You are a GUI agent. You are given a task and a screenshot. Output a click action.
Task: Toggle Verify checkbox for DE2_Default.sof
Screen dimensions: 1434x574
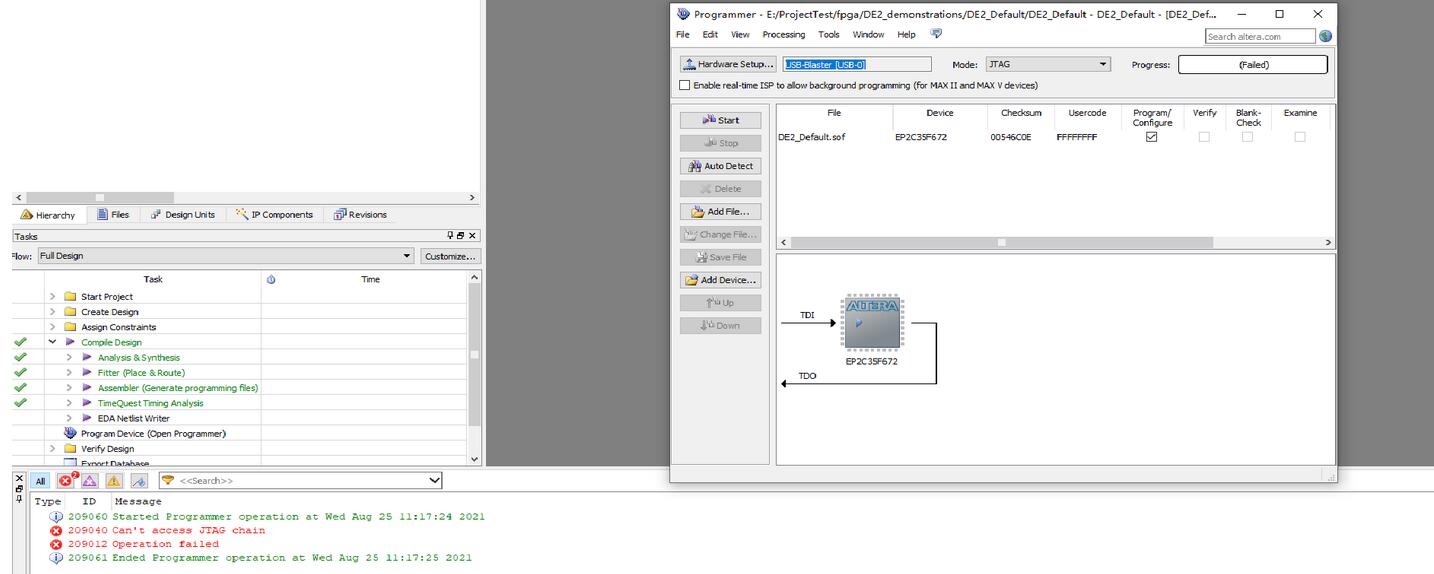point(1204,137)
